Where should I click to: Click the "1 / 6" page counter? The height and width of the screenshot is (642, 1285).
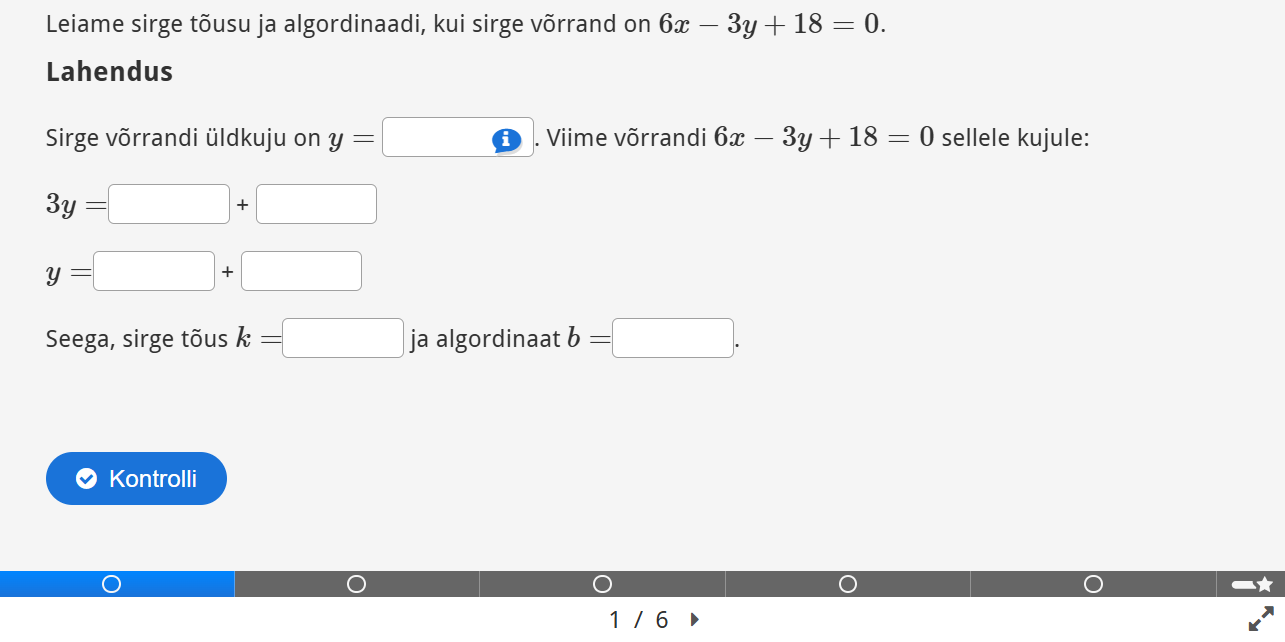pyautogui.click(x=639, y=620)
